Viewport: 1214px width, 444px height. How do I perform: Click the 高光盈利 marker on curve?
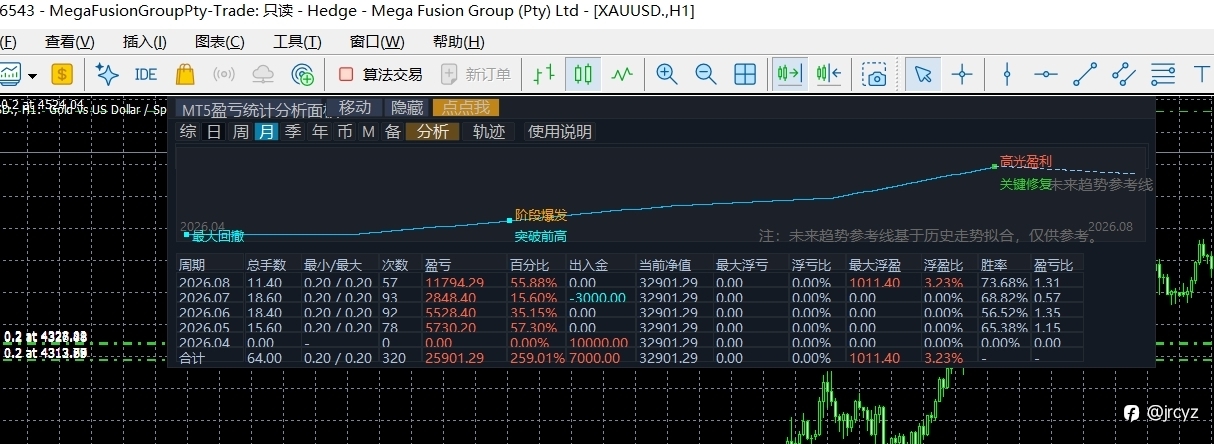coord(1026,162)
